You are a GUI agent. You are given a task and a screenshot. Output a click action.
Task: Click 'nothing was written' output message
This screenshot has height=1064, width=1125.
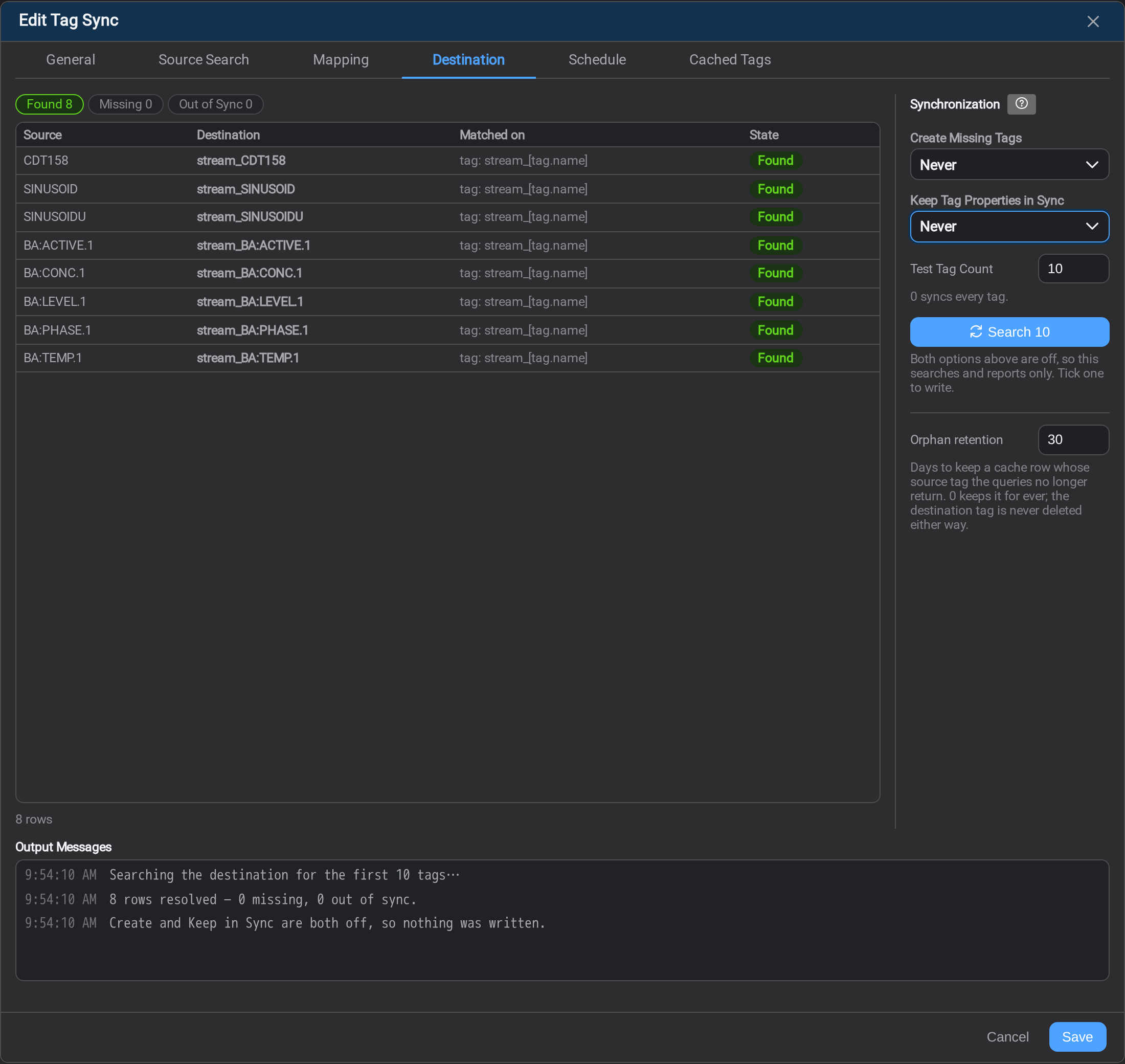click(327, 923)
